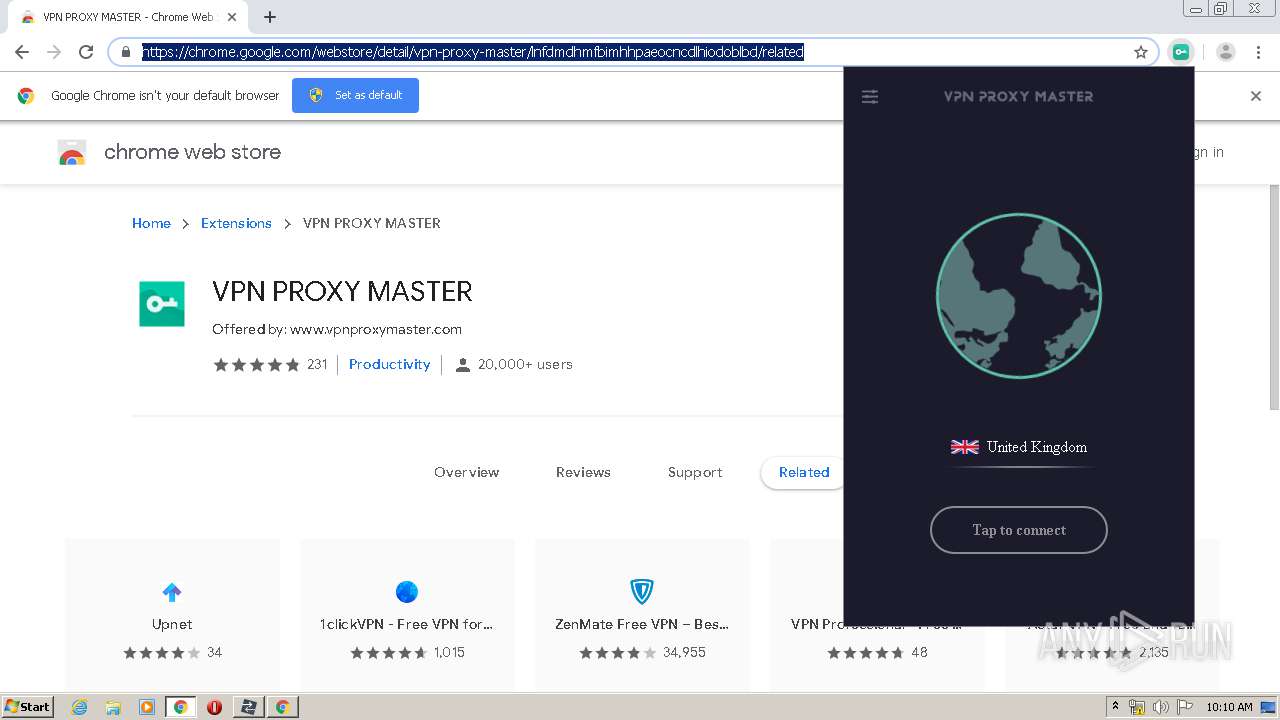Screen dimensions: 1280x720
Task: Open Chrome profile avatar icon
Action: click(1226, 52)
